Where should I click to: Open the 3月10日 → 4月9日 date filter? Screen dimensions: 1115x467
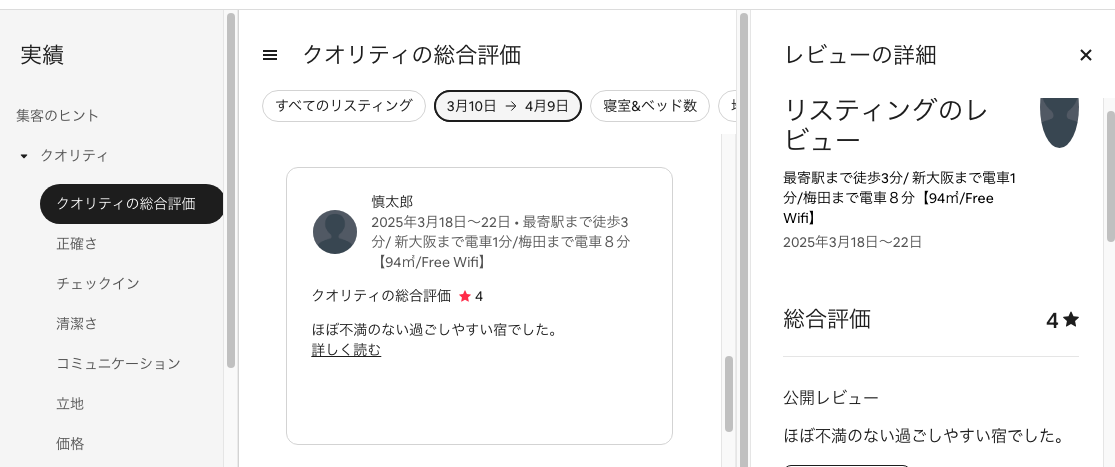pos(508,106)
